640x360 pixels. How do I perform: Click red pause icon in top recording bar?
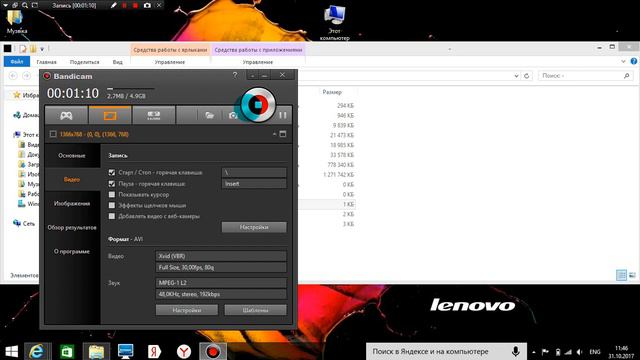click(x=124, y=5)
